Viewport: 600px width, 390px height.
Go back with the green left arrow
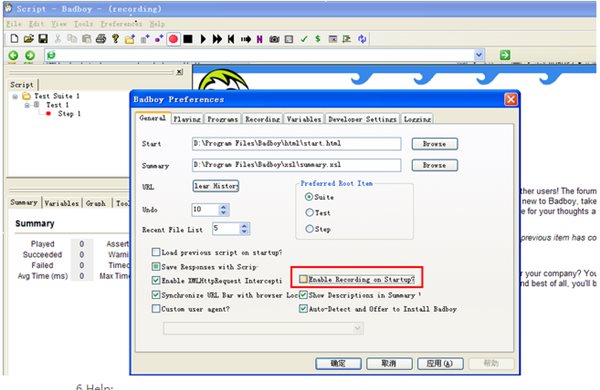(13, 55)
